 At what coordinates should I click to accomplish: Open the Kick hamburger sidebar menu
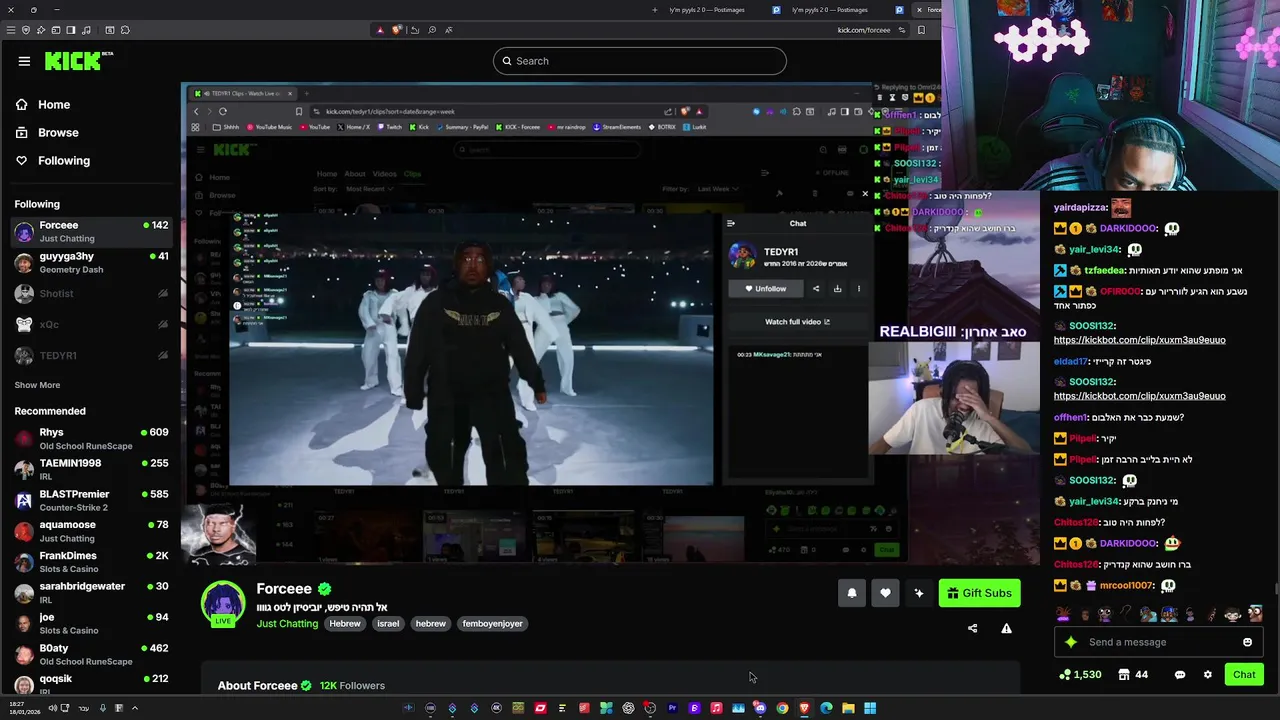[24, 61]
